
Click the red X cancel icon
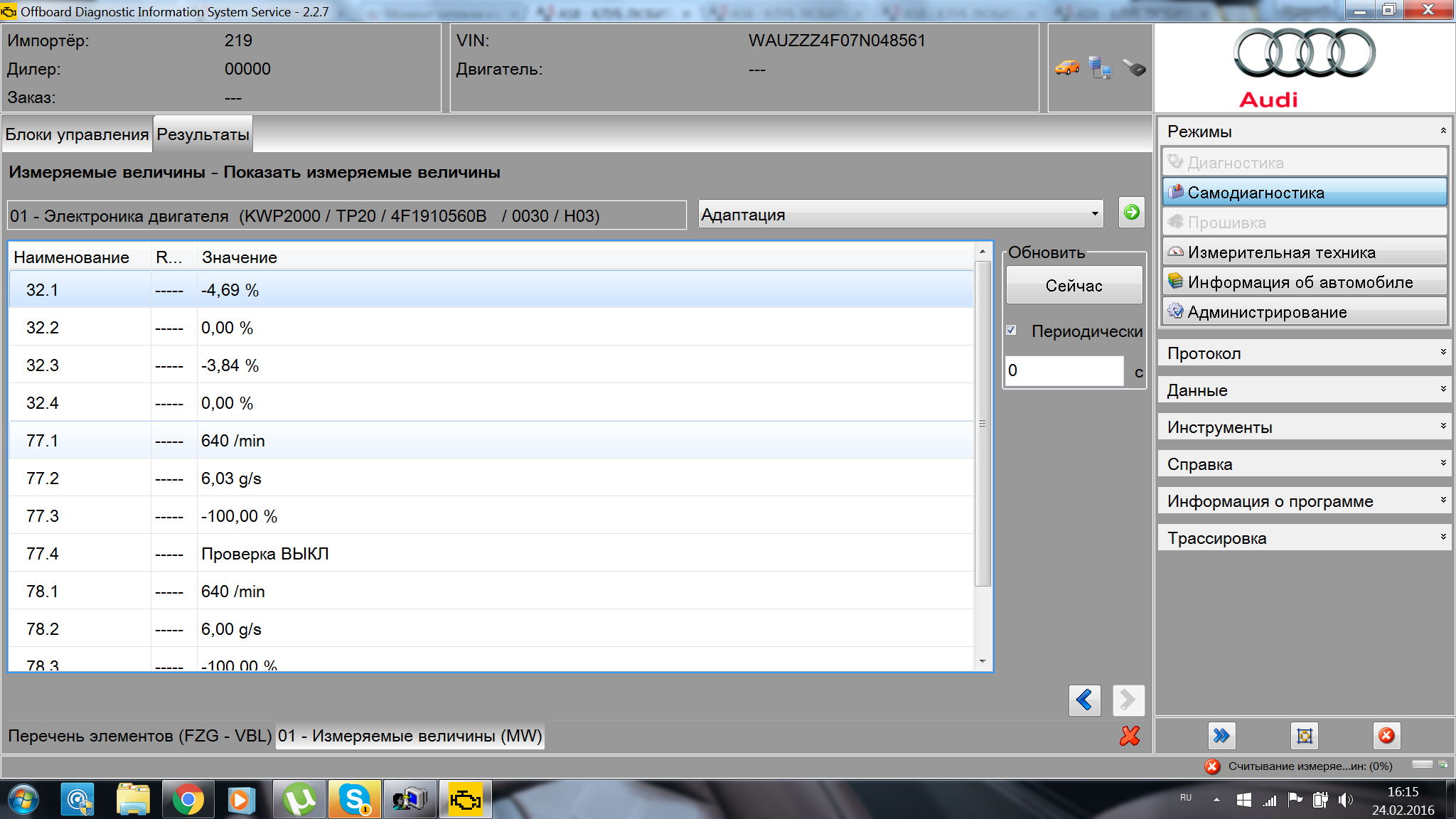coord(1129,736)
